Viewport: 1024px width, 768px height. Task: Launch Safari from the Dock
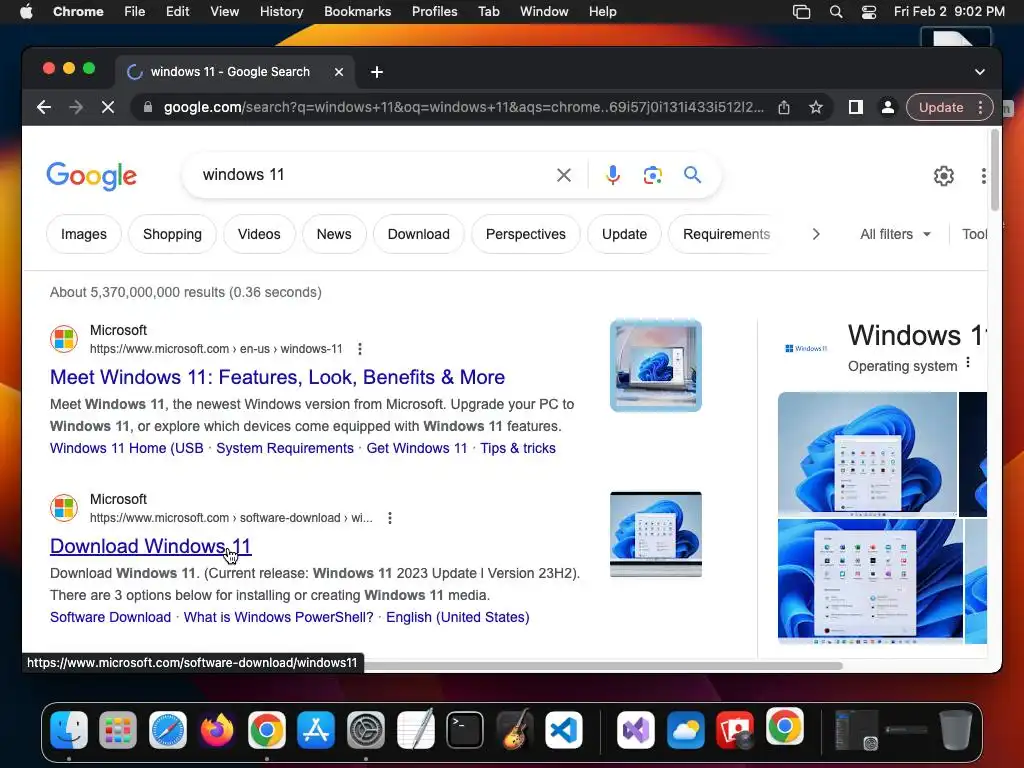click(168, 729)
